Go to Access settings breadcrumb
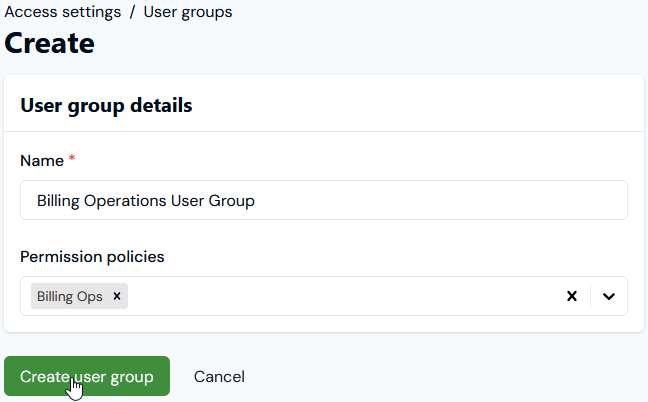This screenshot has width=648, height=402. point(62,12)
